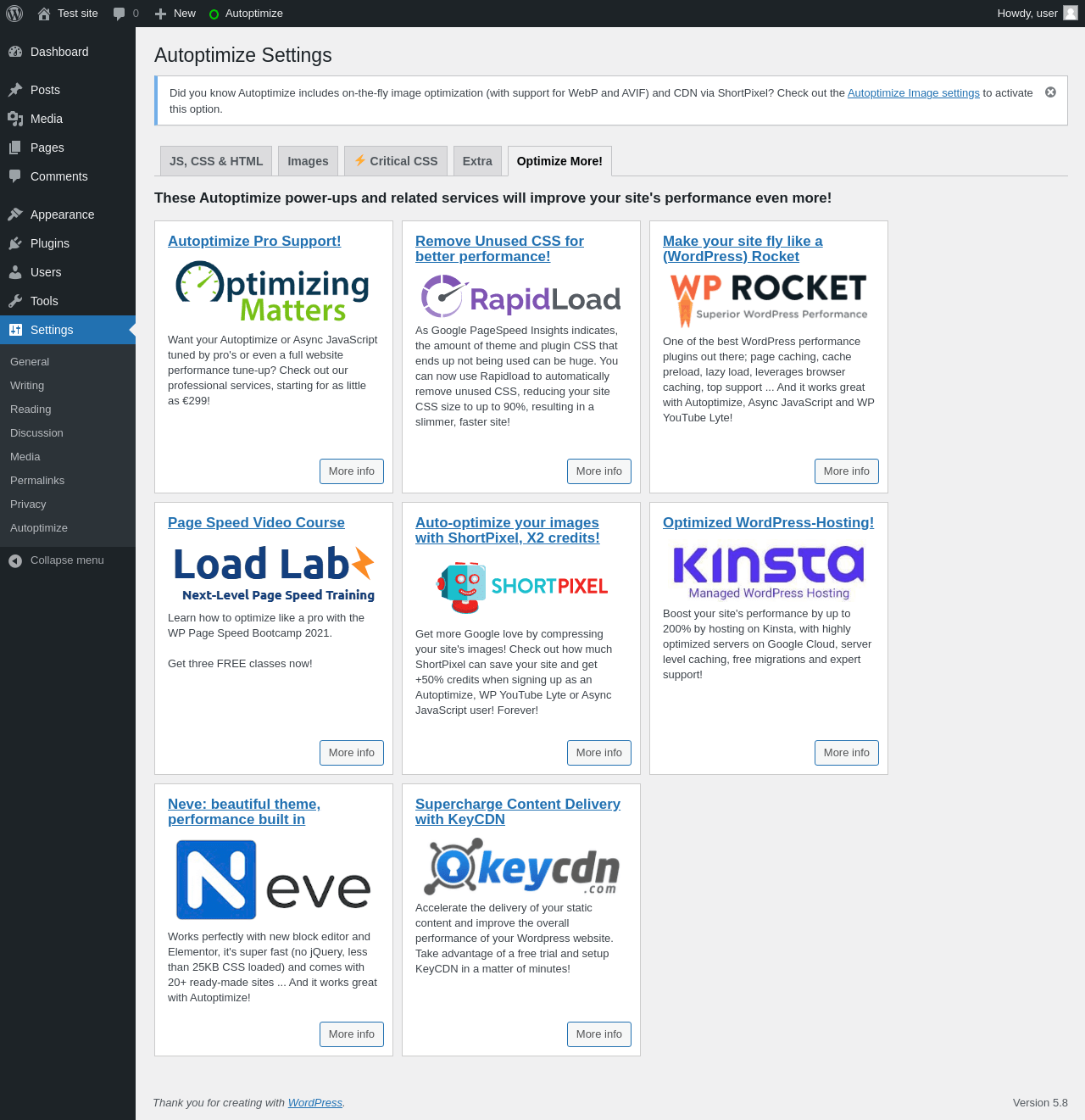Open the Neve beautiful theme heading link
1085x1120 pixels.
(x=244, y=811)
